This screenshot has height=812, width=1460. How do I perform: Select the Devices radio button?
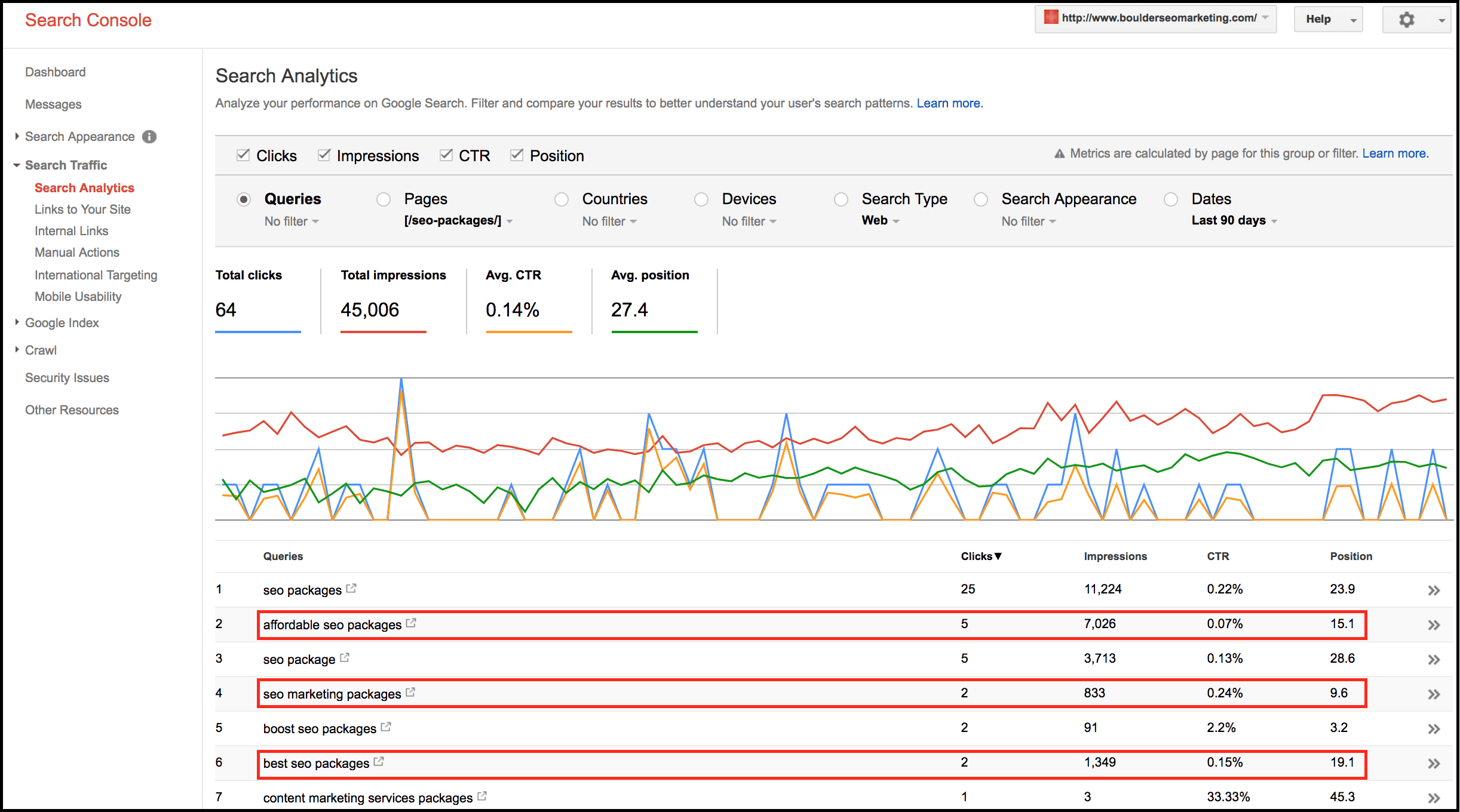pyautogui.click(x=701, y=199)
